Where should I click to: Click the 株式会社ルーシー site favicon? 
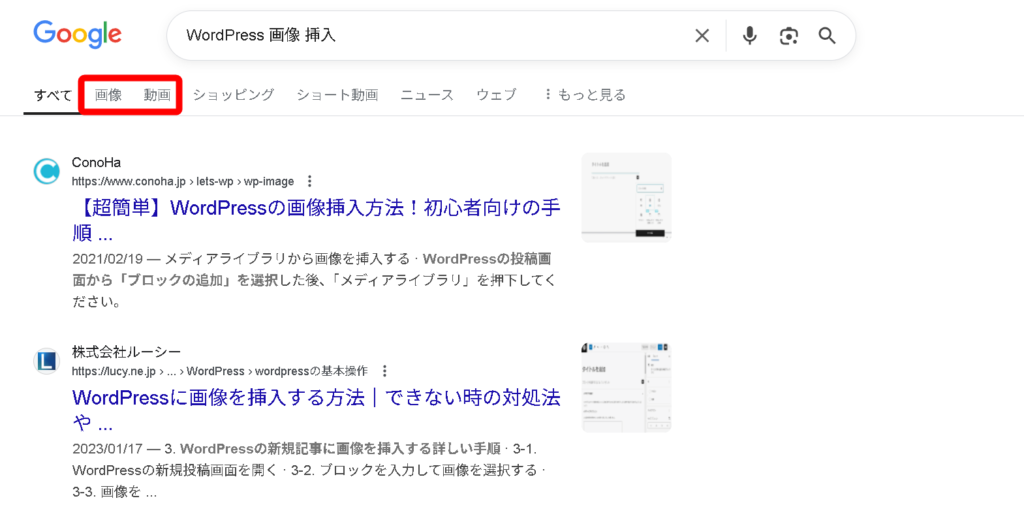click(46, 361)
